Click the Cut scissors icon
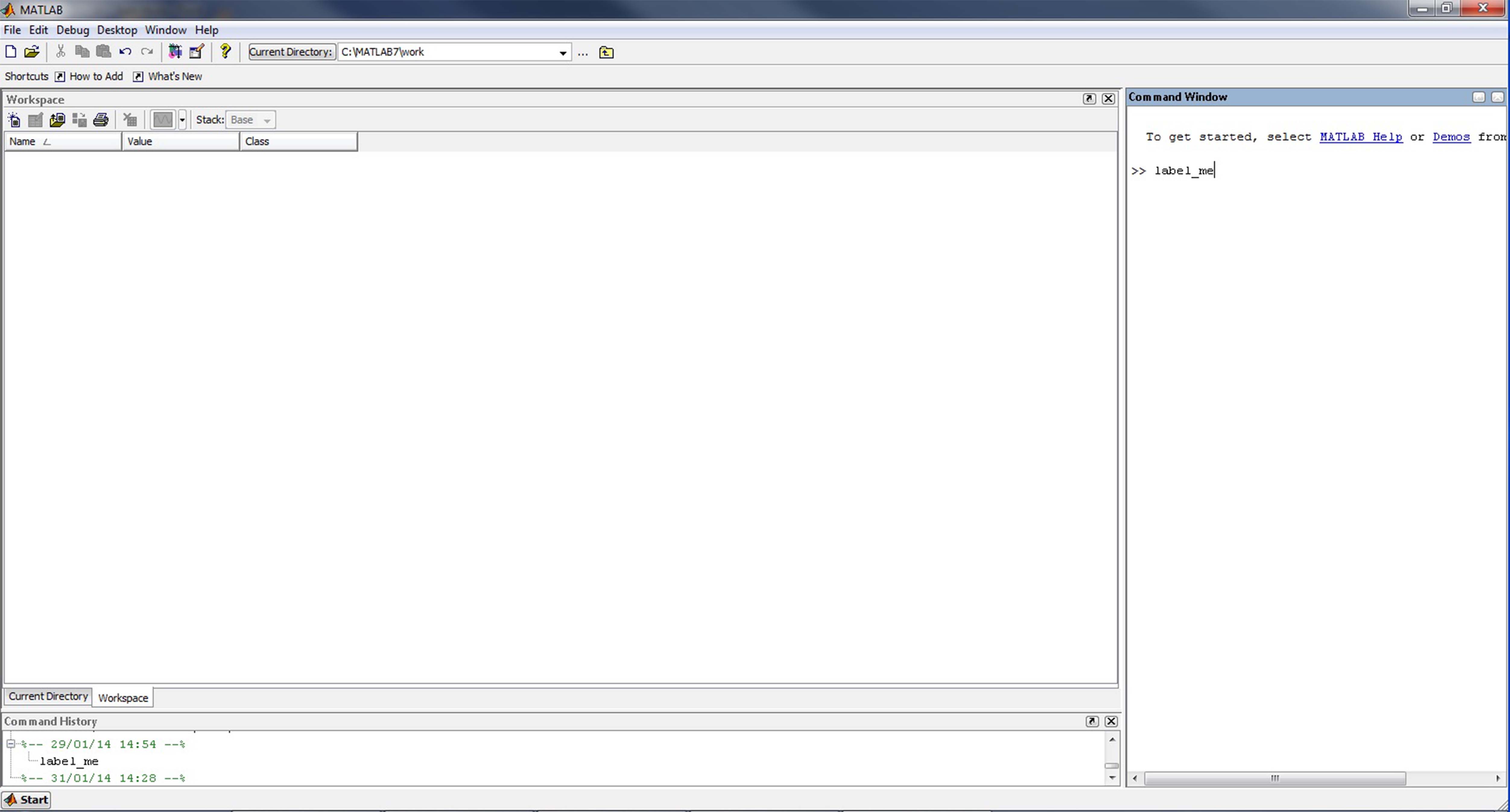1510x812 pixels. 60,52
